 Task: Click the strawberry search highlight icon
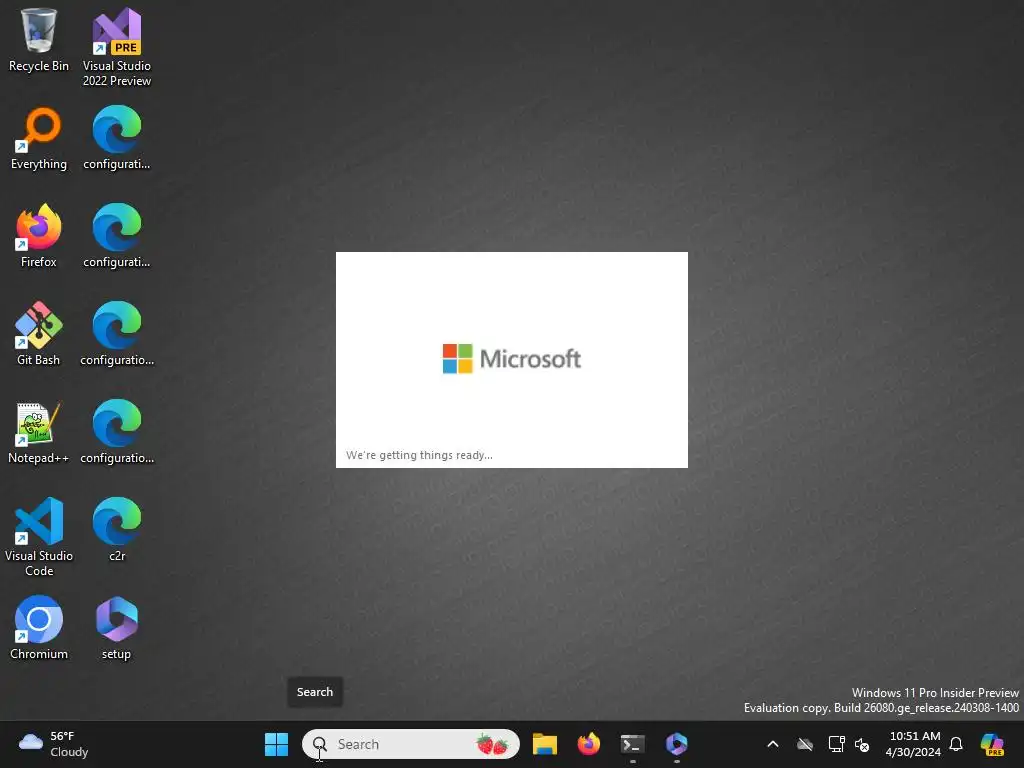coord(492,744)
